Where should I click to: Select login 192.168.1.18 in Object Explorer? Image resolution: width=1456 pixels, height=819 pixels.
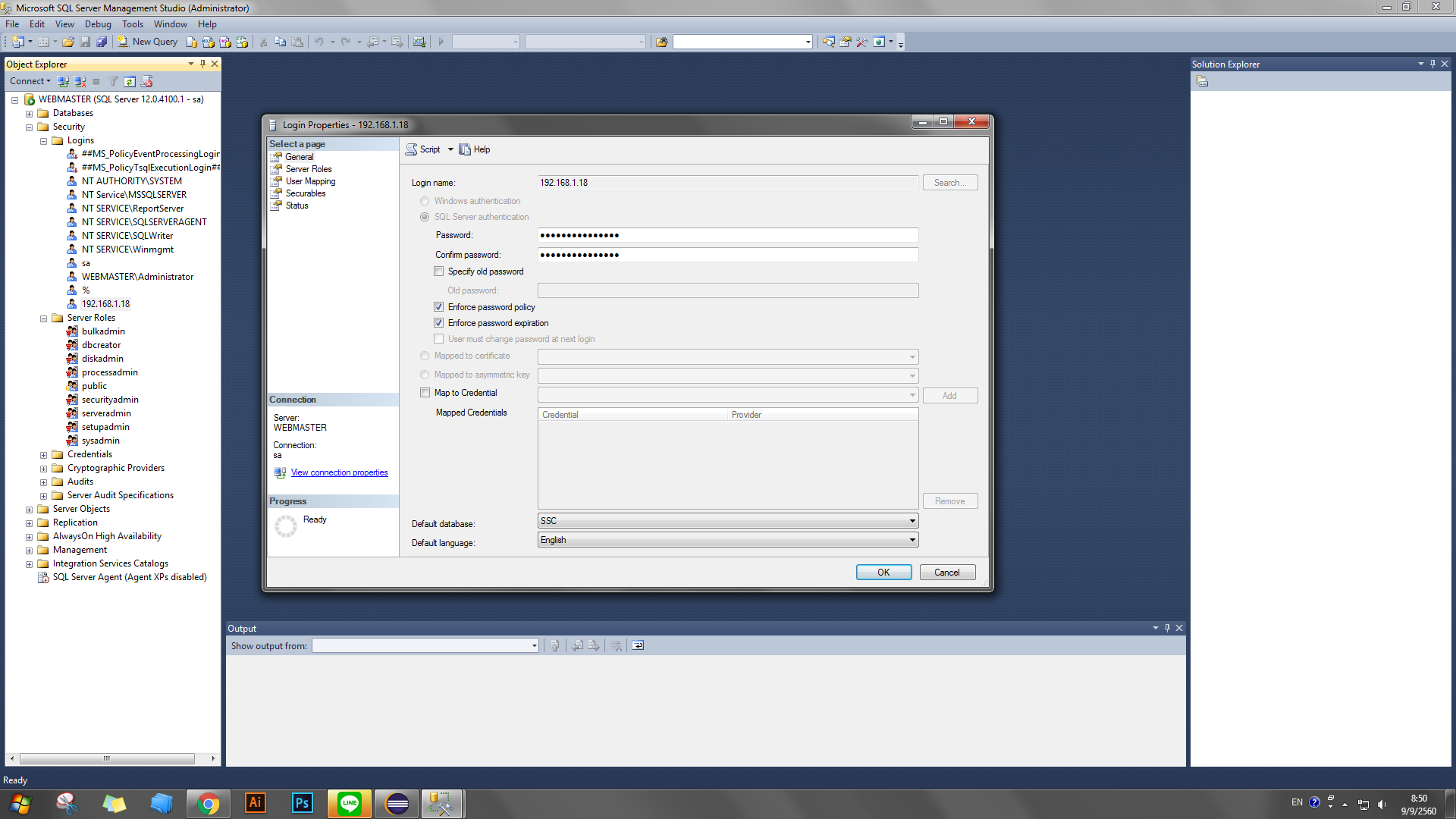point(105,304)
